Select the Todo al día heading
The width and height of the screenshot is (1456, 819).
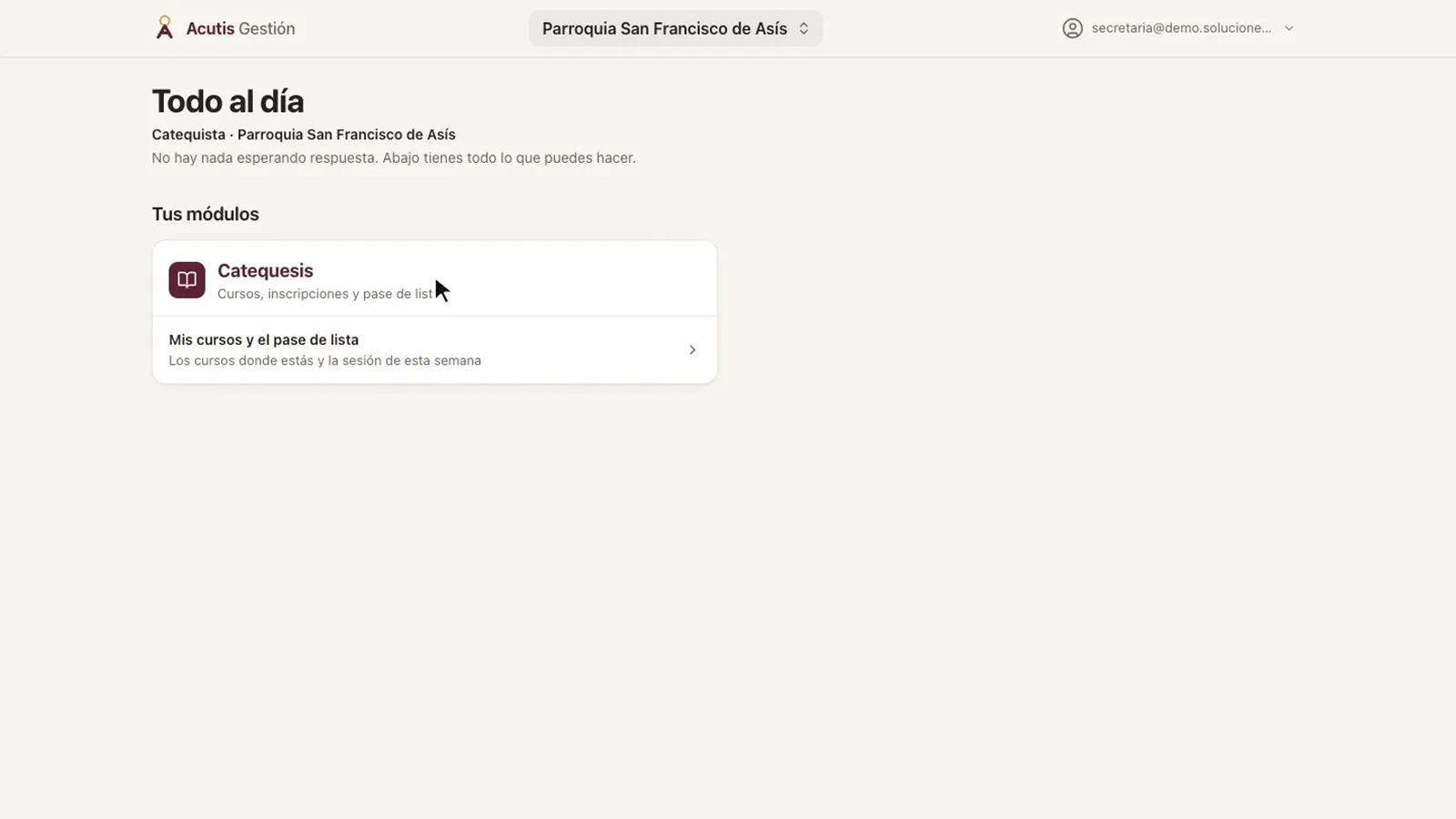coord(227,101)
